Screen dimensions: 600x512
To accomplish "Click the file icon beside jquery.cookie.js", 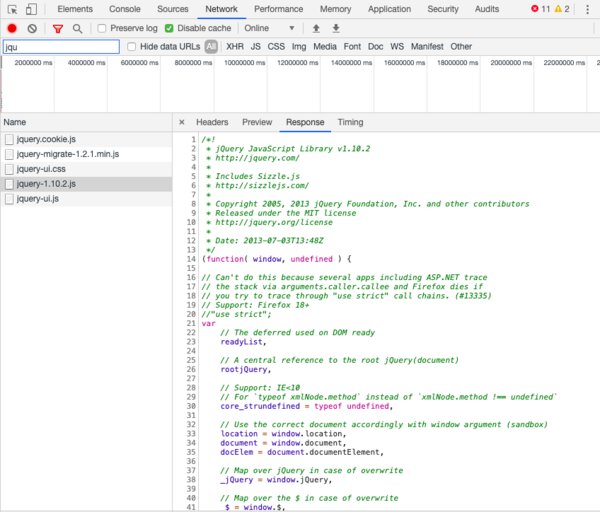I will point(9,139).
